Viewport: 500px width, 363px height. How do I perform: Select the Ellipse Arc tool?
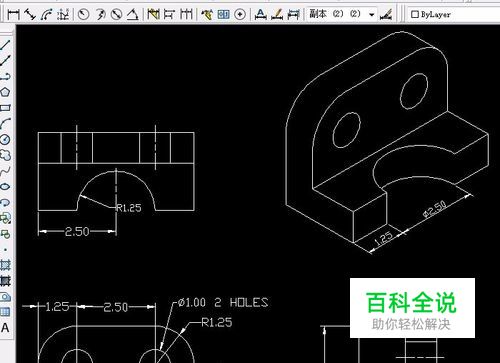tap(5, 202)
